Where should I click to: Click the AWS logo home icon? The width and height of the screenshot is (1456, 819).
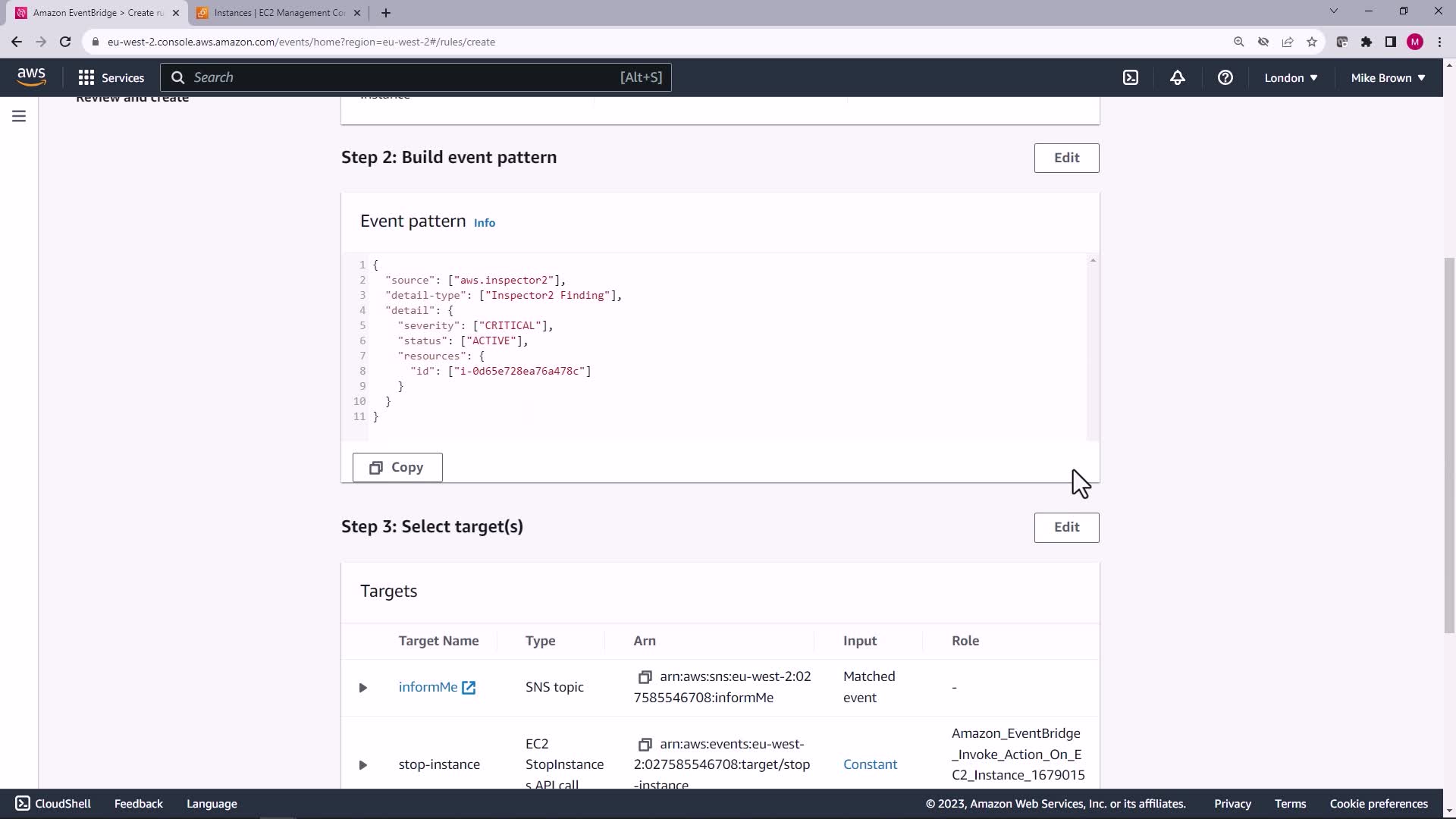click(x=31, y=77)
